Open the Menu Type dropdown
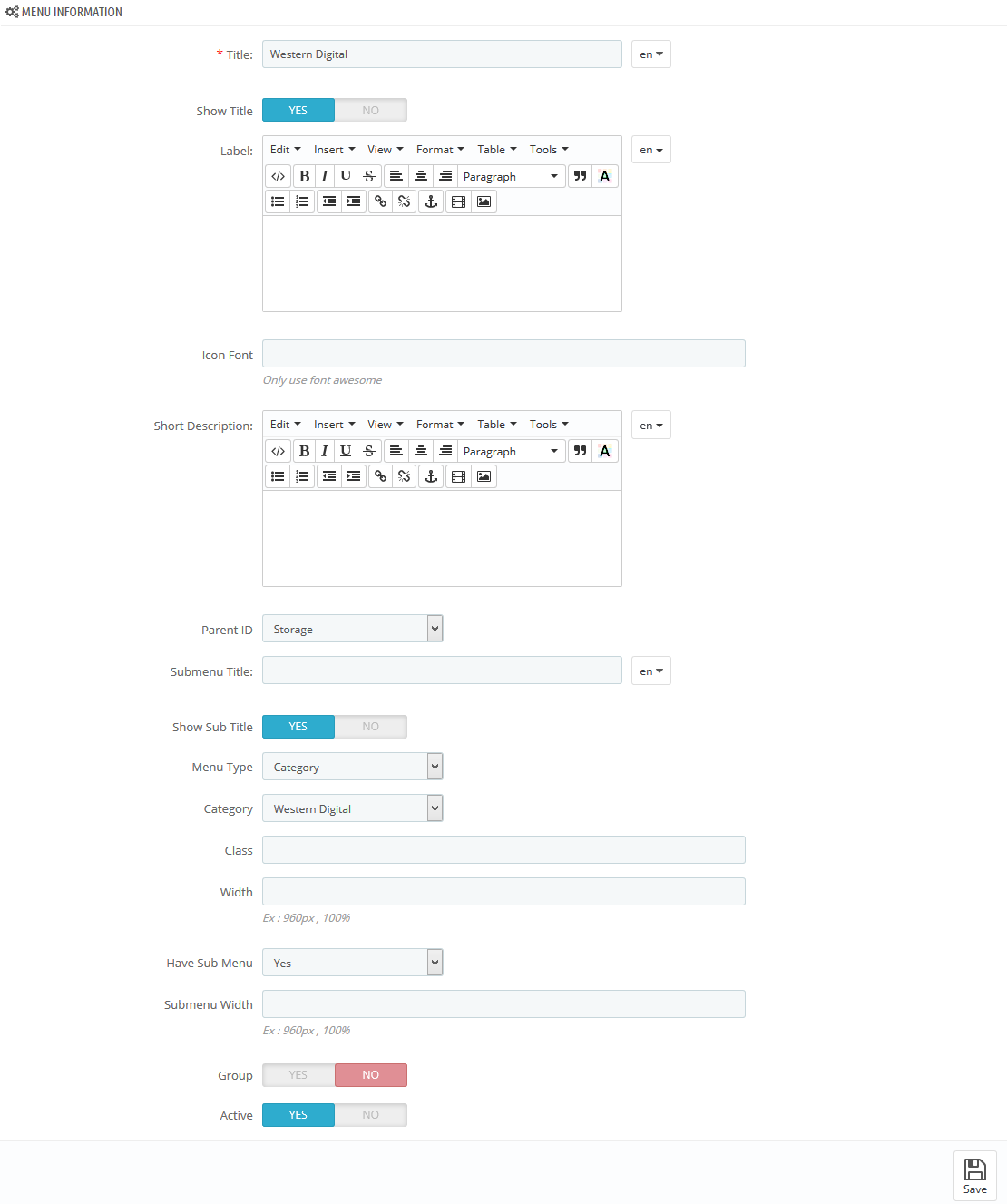 click(353, 767)
